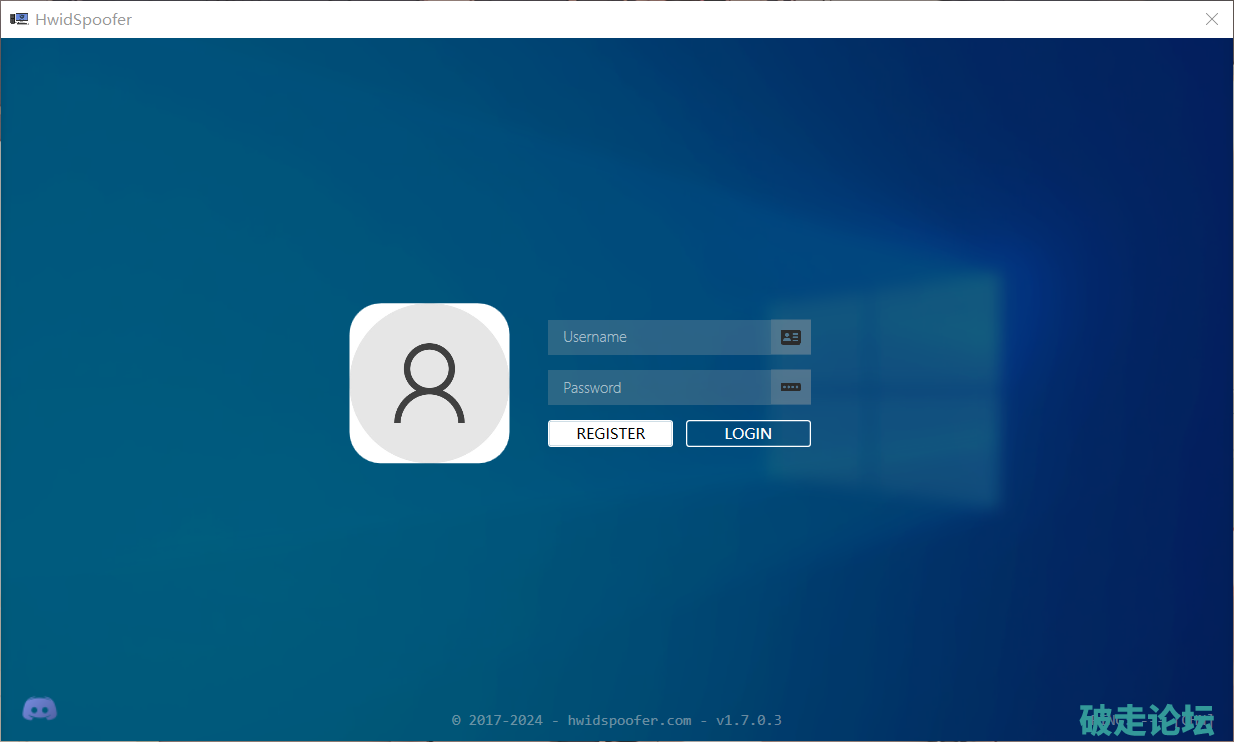Open hwidspoofer.com from the footer

tap(629, 720)
